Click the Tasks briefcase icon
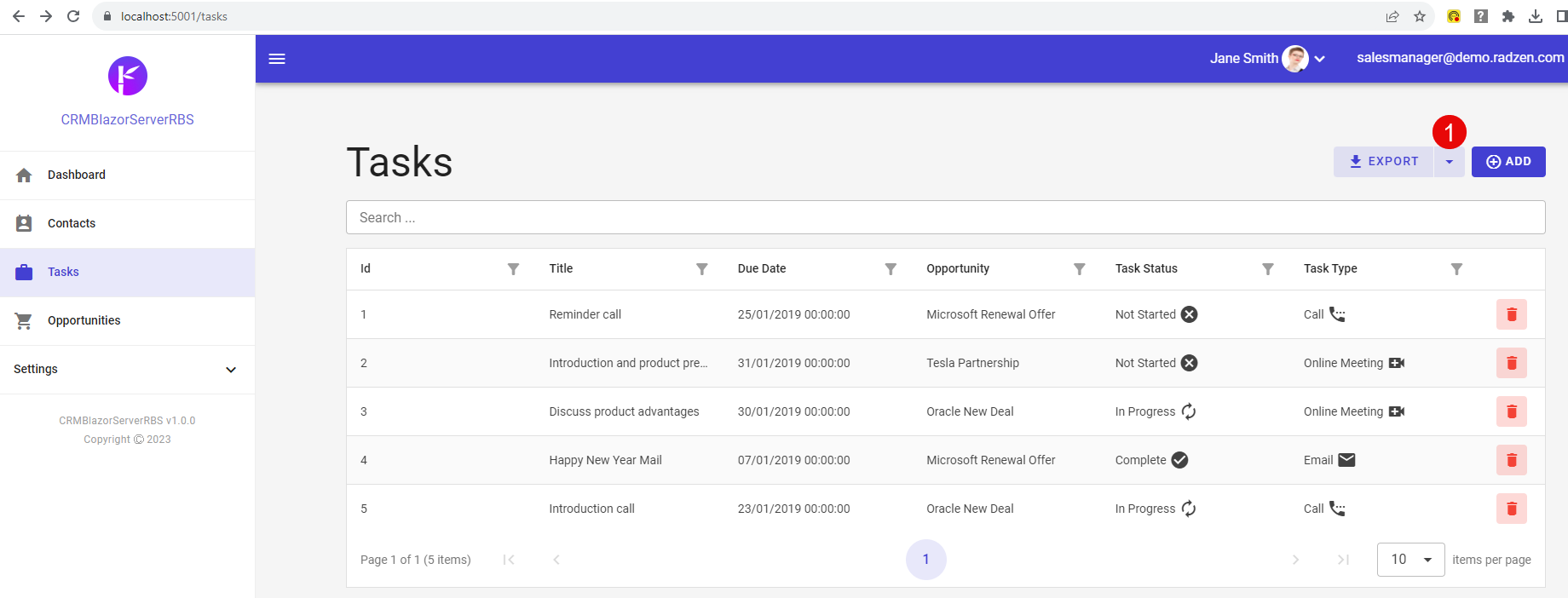Viewport: 1568px width, 598px height. click(24, 272)
